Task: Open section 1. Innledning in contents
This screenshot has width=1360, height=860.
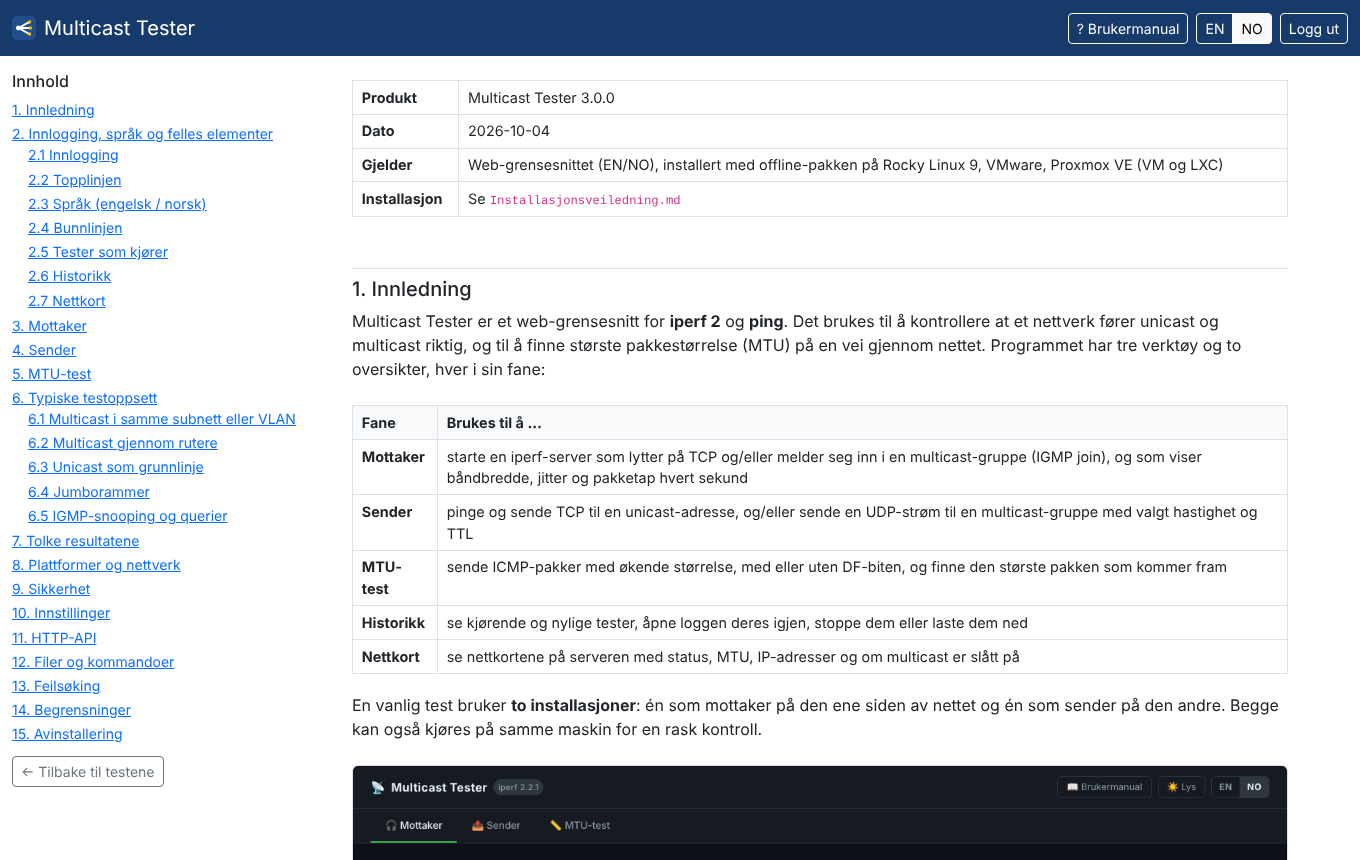Action: (x=53, y=110)
